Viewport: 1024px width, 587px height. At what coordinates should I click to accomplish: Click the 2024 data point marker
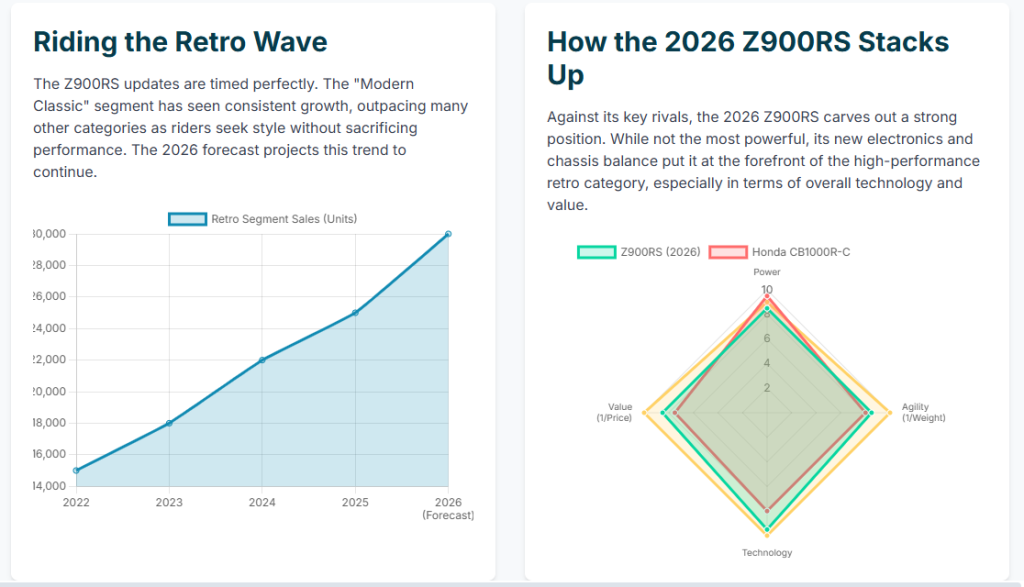pos(262,360)
